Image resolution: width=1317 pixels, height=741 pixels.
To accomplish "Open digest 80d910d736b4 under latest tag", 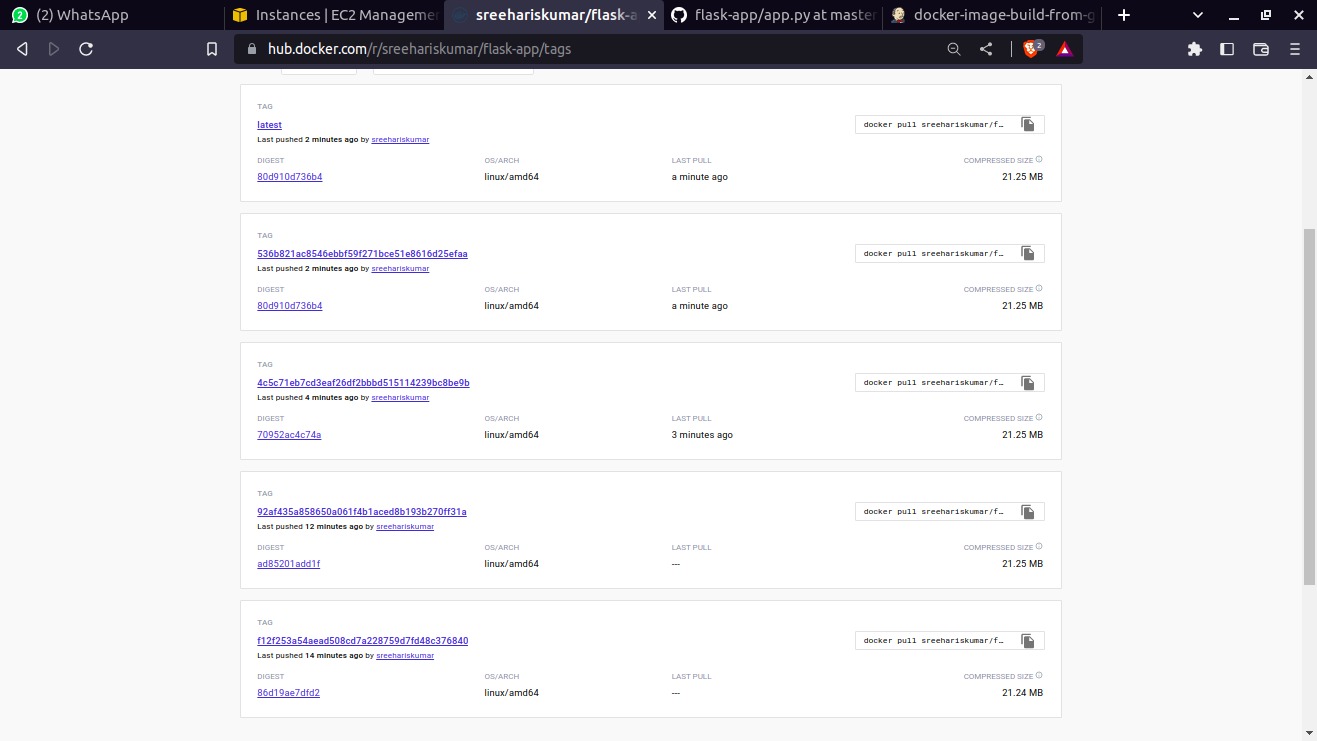I will point(289,177).
